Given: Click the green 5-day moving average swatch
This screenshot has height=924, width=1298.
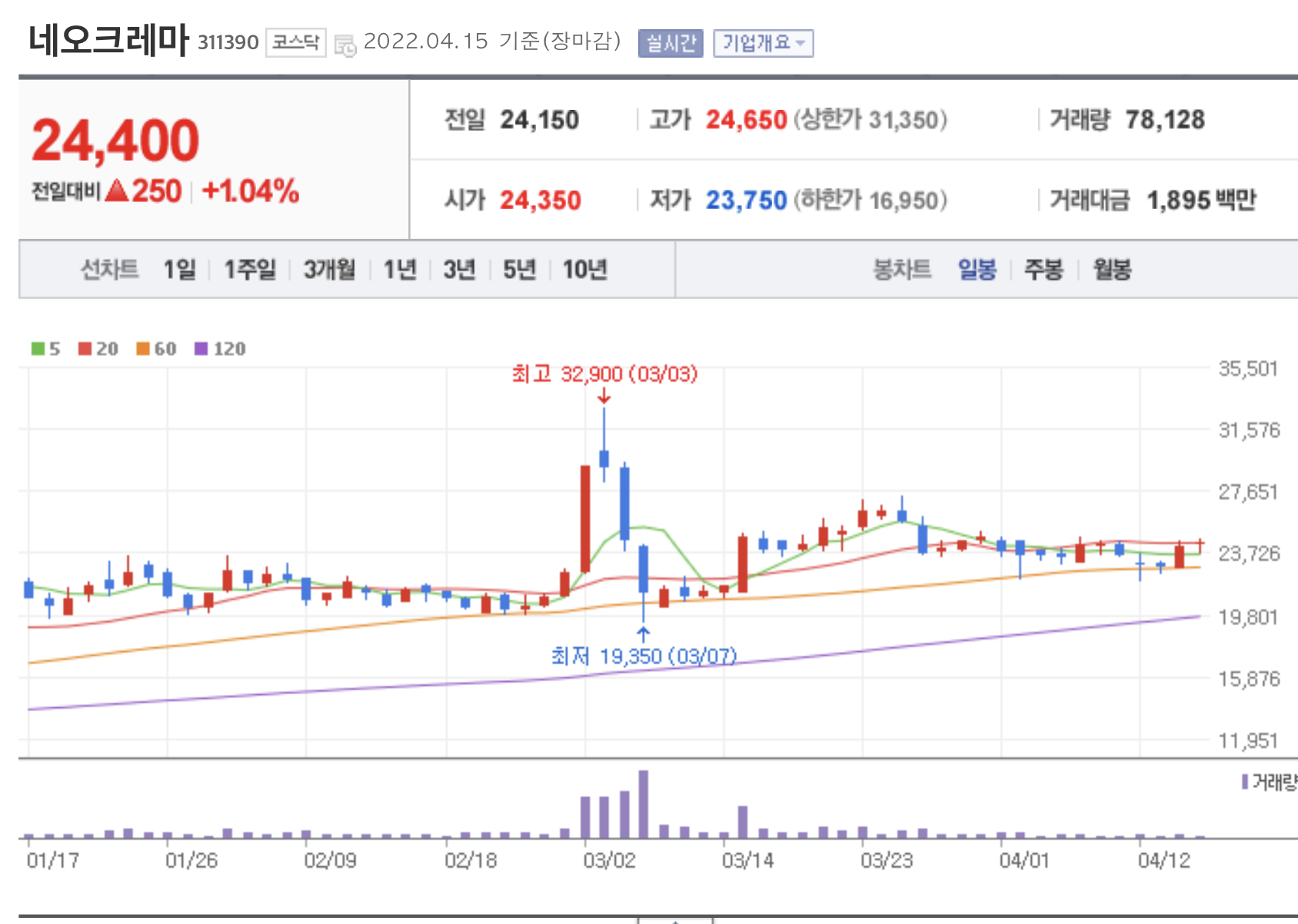Looking at the screenshot, I should pos(38,349).
